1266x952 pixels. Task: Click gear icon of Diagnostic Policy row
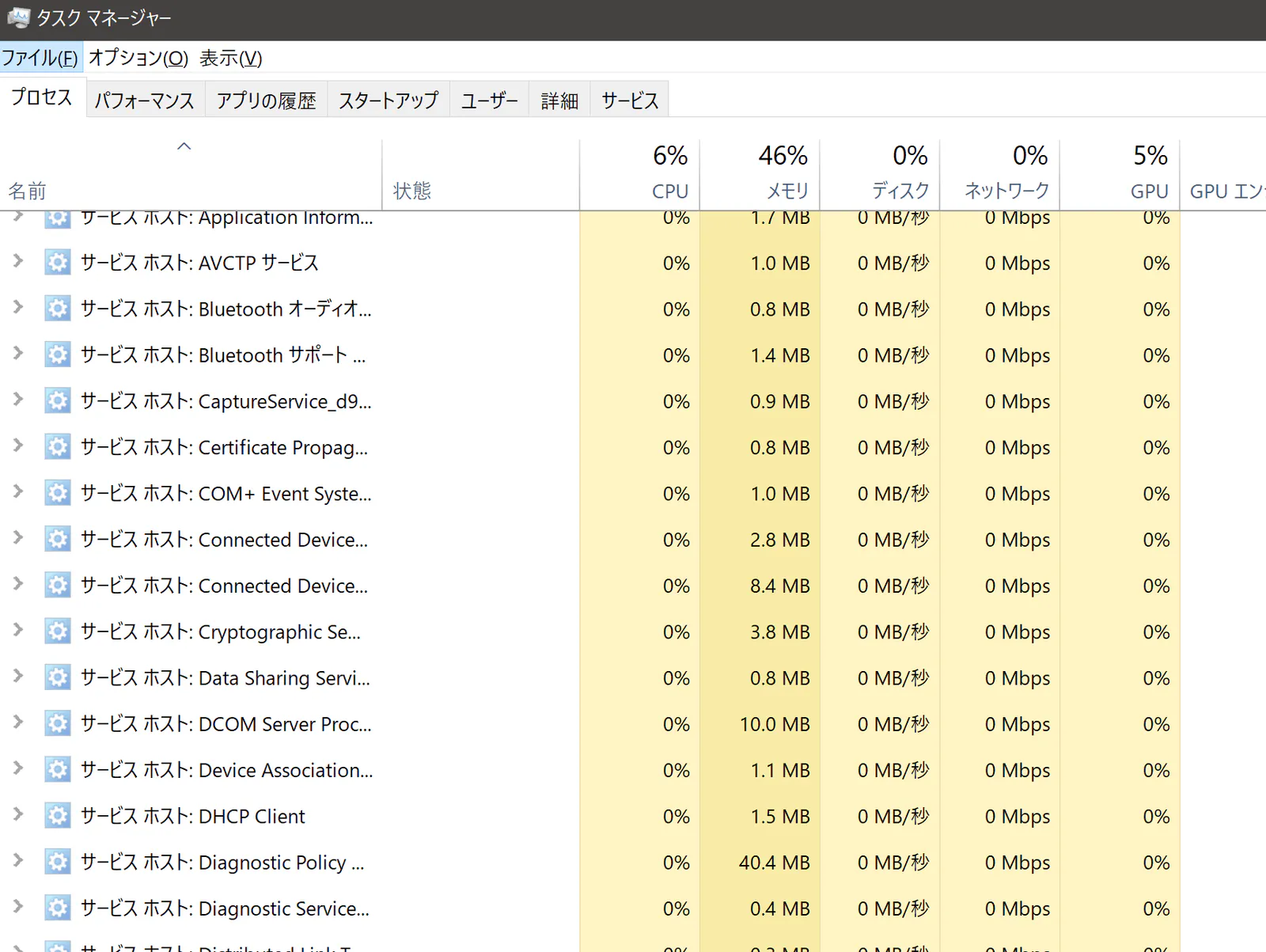[x=57, y=861]
